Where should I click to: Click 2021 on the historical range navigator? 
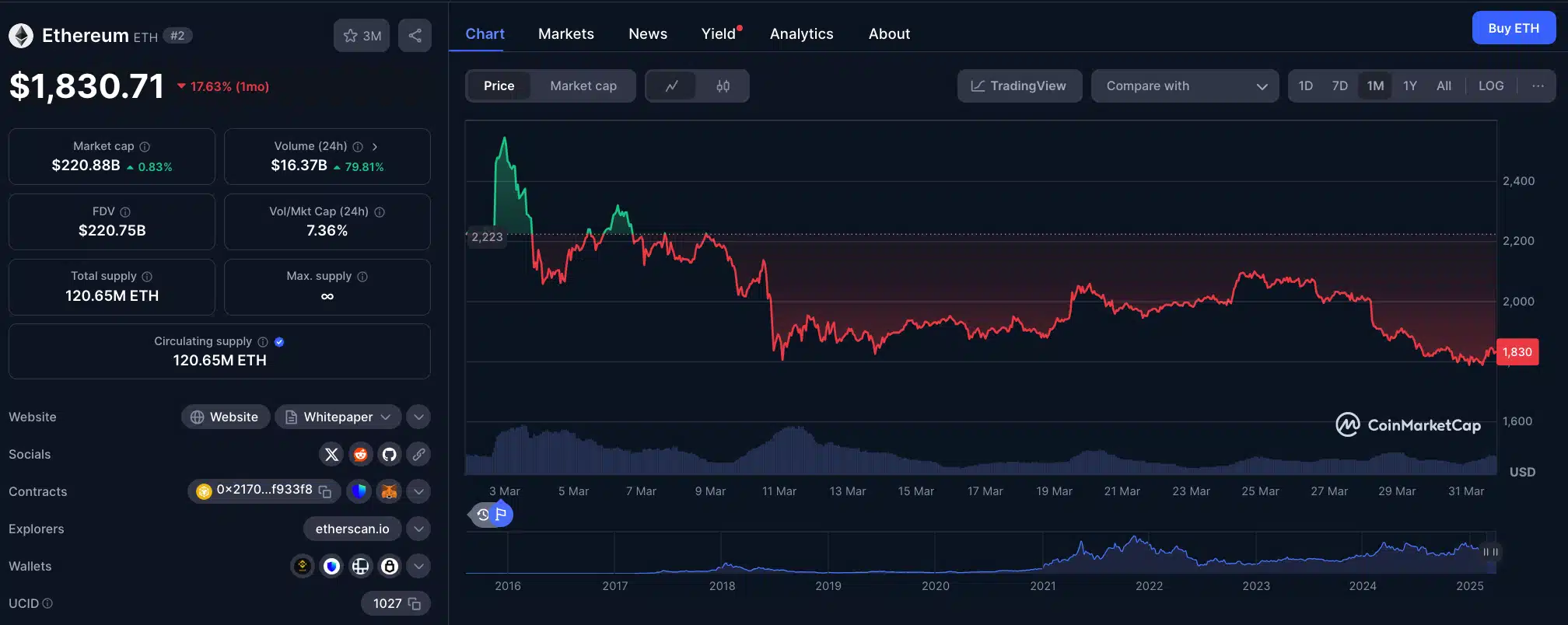tap(1042, 586)
